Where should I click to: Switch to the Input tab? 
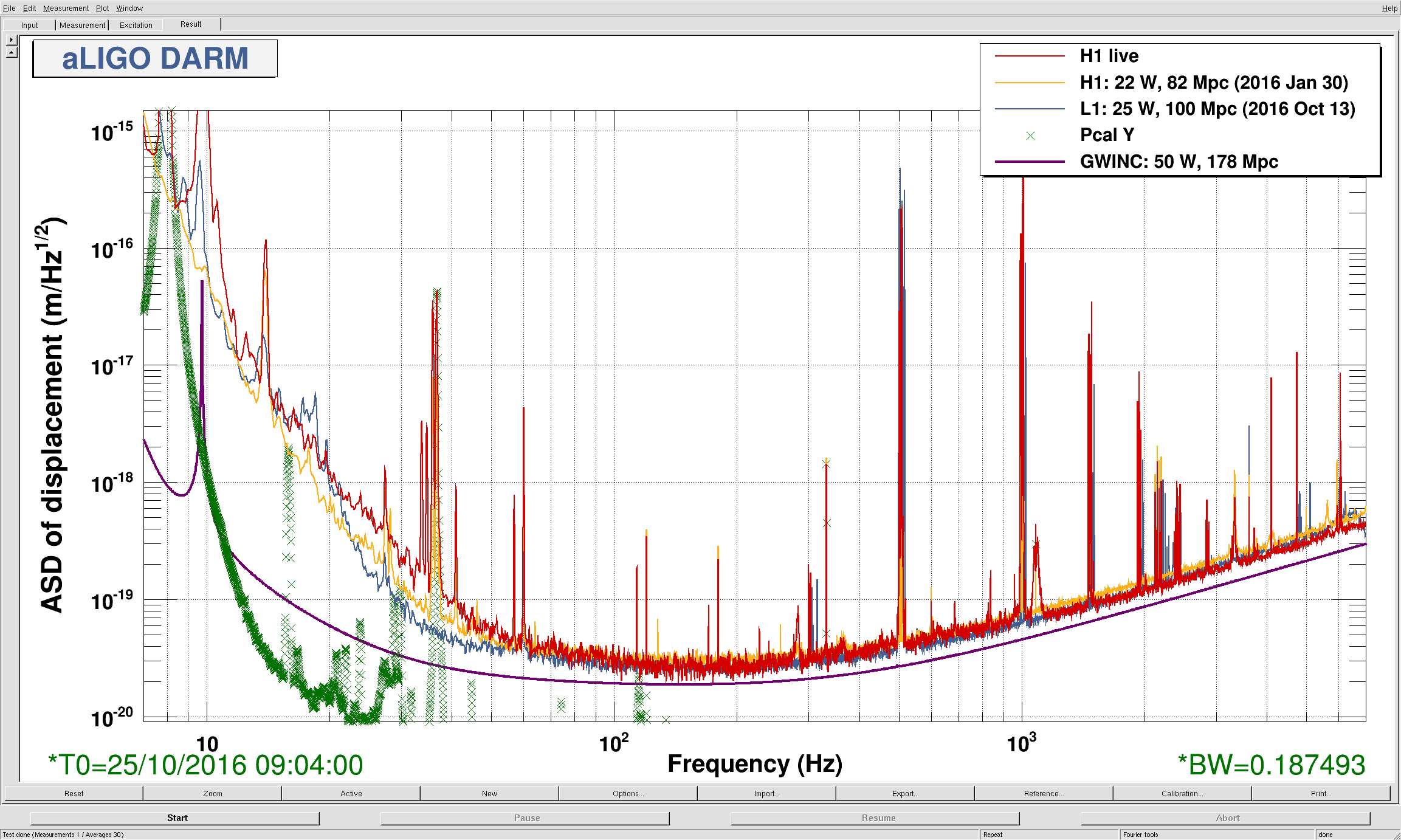coord(29,25)
